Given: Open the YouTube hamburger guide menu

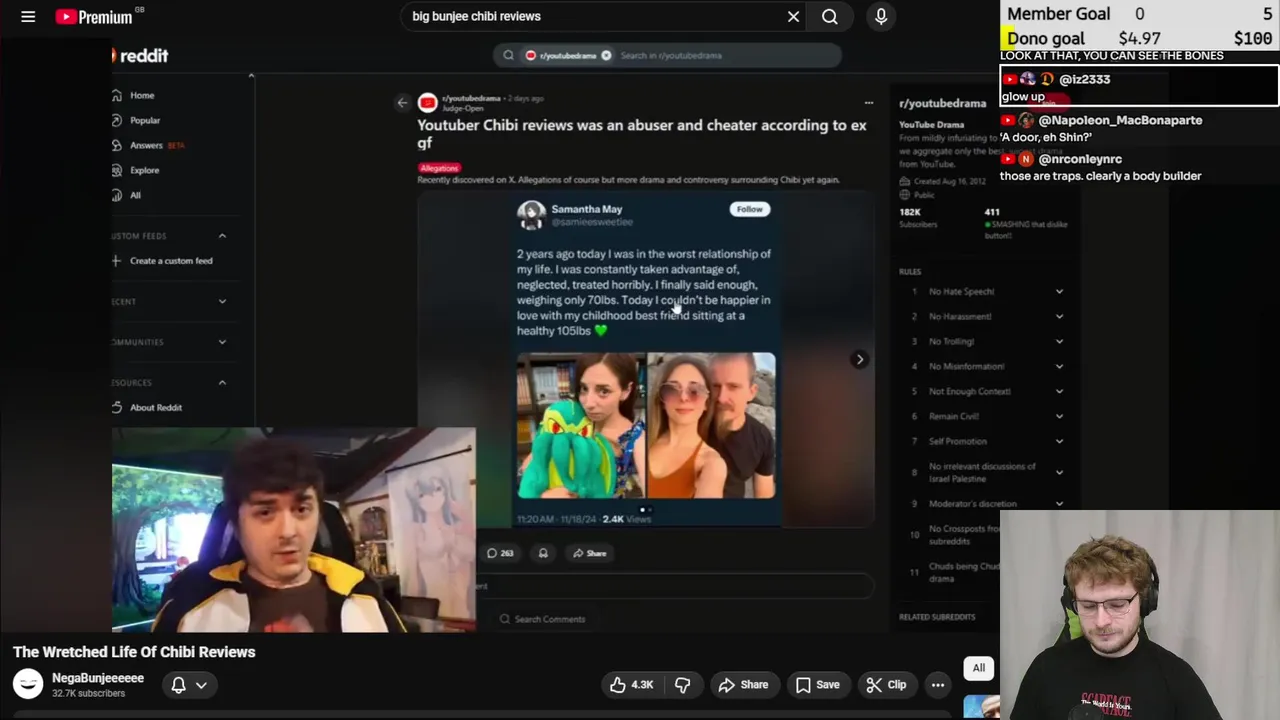Looking at the screenshot, I should pos(28,16).
